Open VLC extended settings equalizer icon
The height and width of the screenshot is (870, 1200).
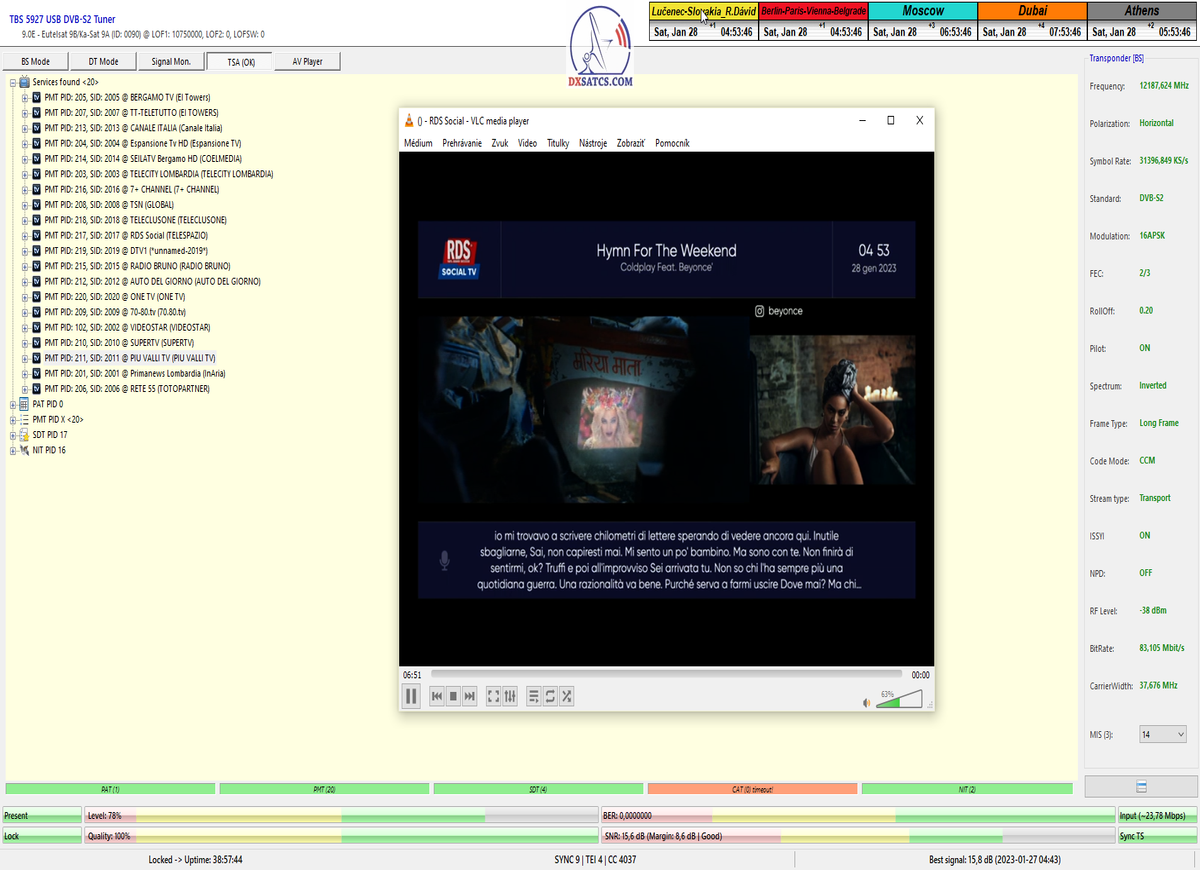pos(510,696)
